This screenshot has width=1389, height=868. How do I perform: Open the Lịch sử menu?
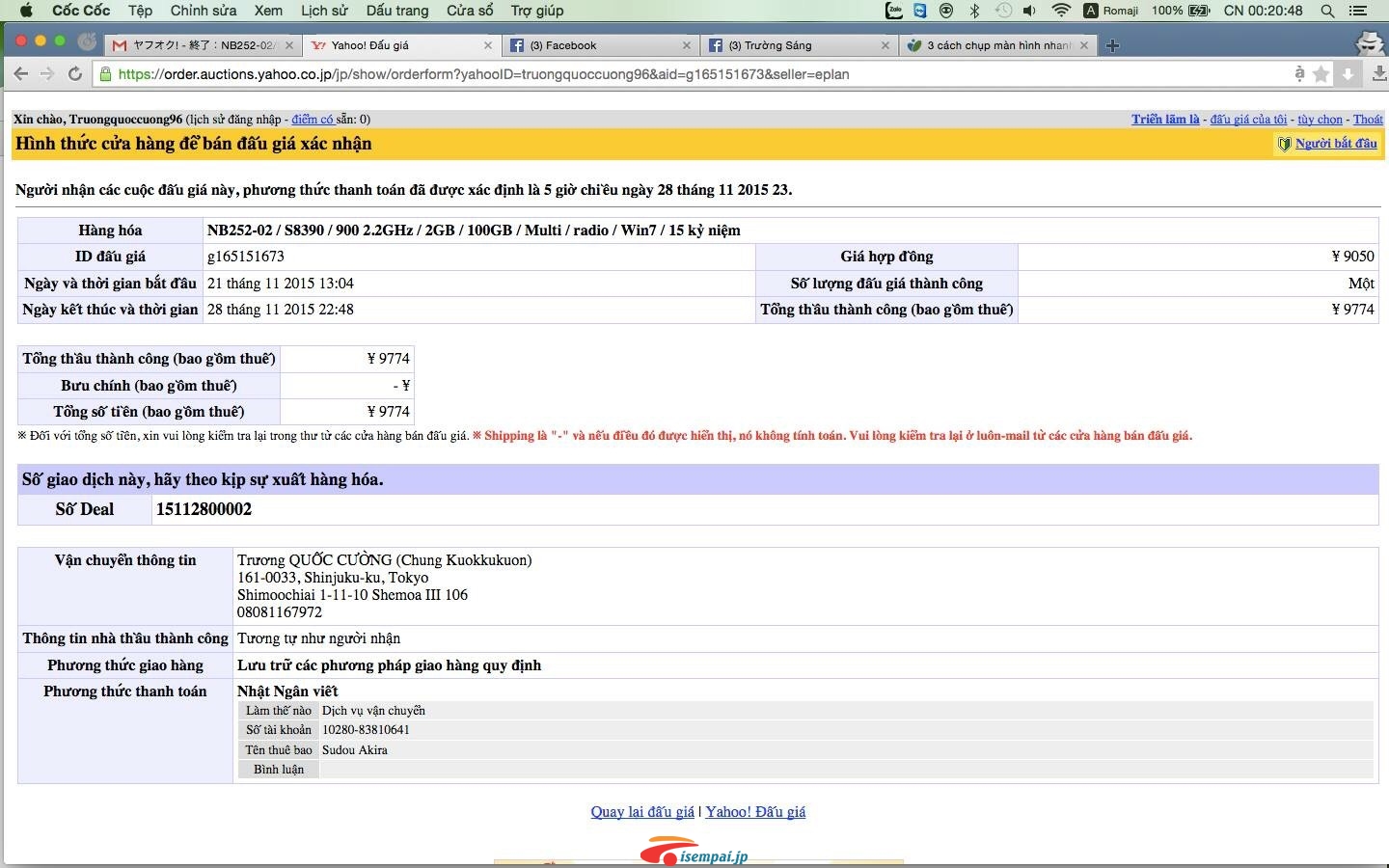point(324,11)
